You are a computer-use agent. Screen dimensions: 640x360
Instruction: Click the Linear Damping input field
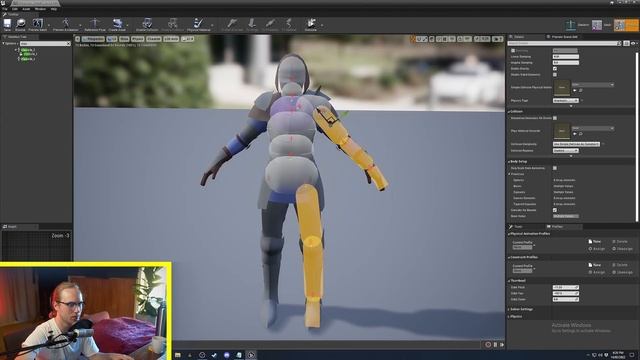pos(566,57)
